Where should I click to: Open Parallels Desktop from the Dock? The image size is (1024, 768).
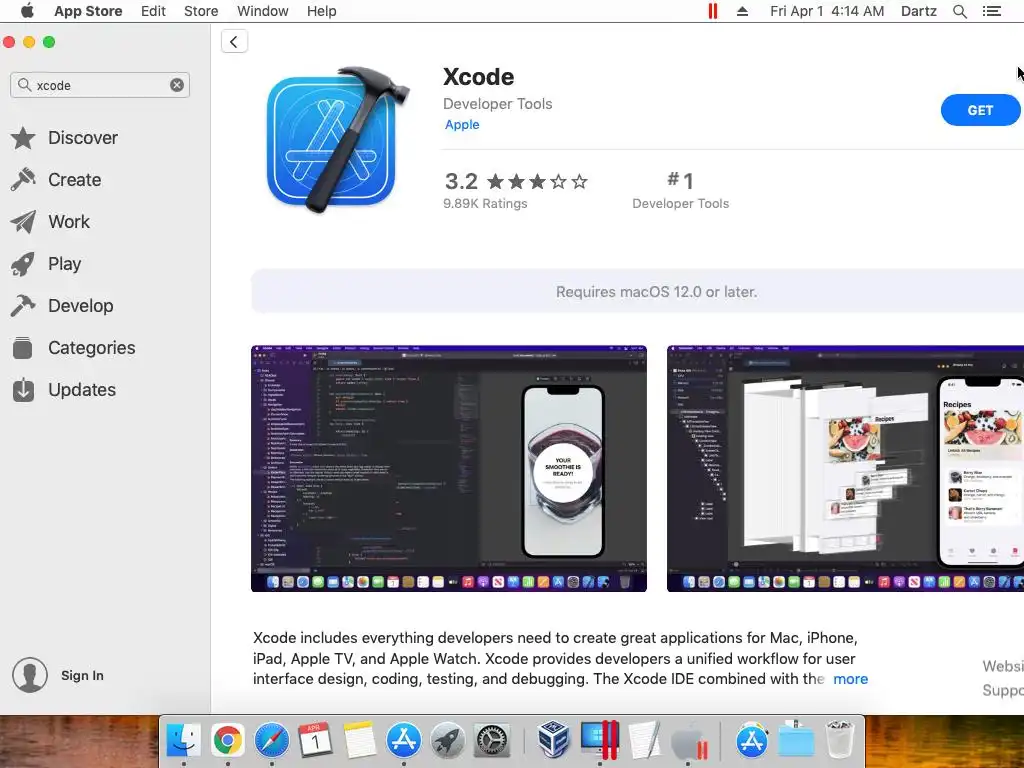coord(599,741)
